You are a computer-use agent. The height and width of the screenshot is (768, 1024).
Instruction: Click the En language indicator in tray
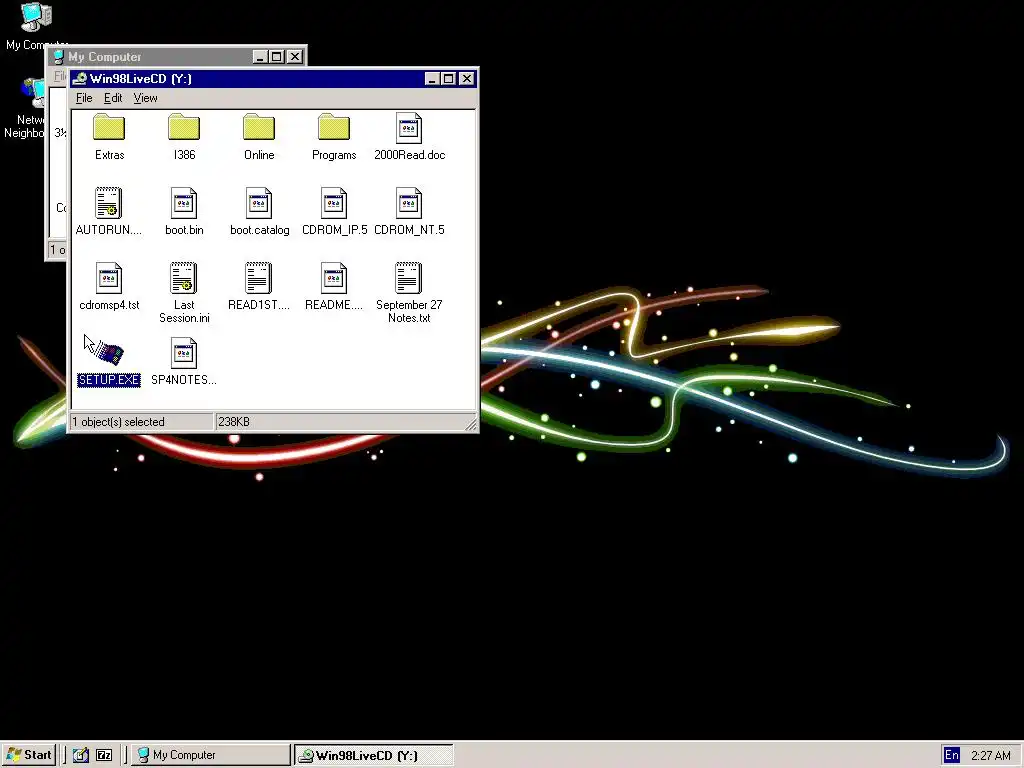952,755
